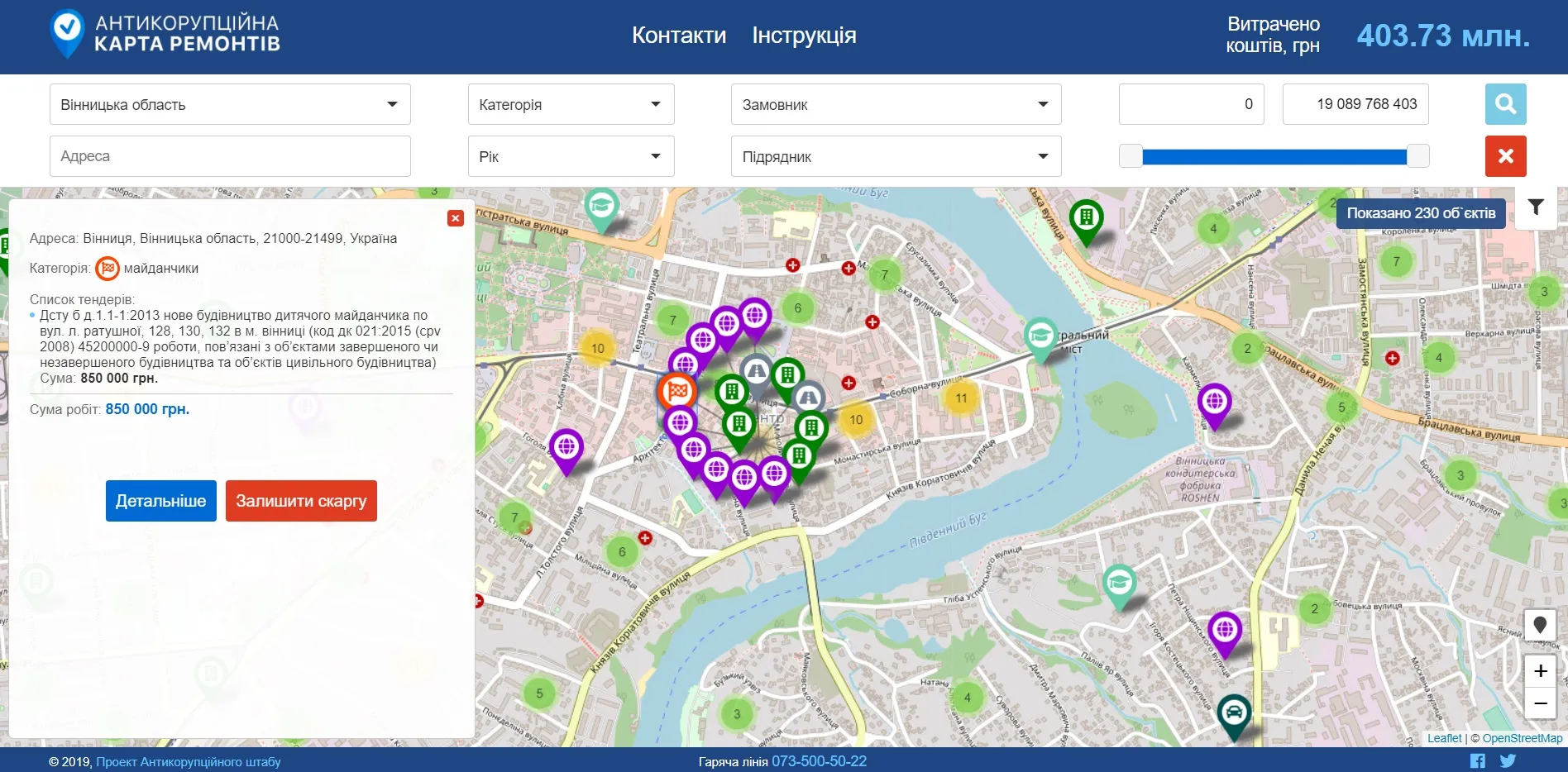The width and height of the screenshot is (1568, 772).
Task: Click the dark teal car marker on map
Action: [1233, 712]
